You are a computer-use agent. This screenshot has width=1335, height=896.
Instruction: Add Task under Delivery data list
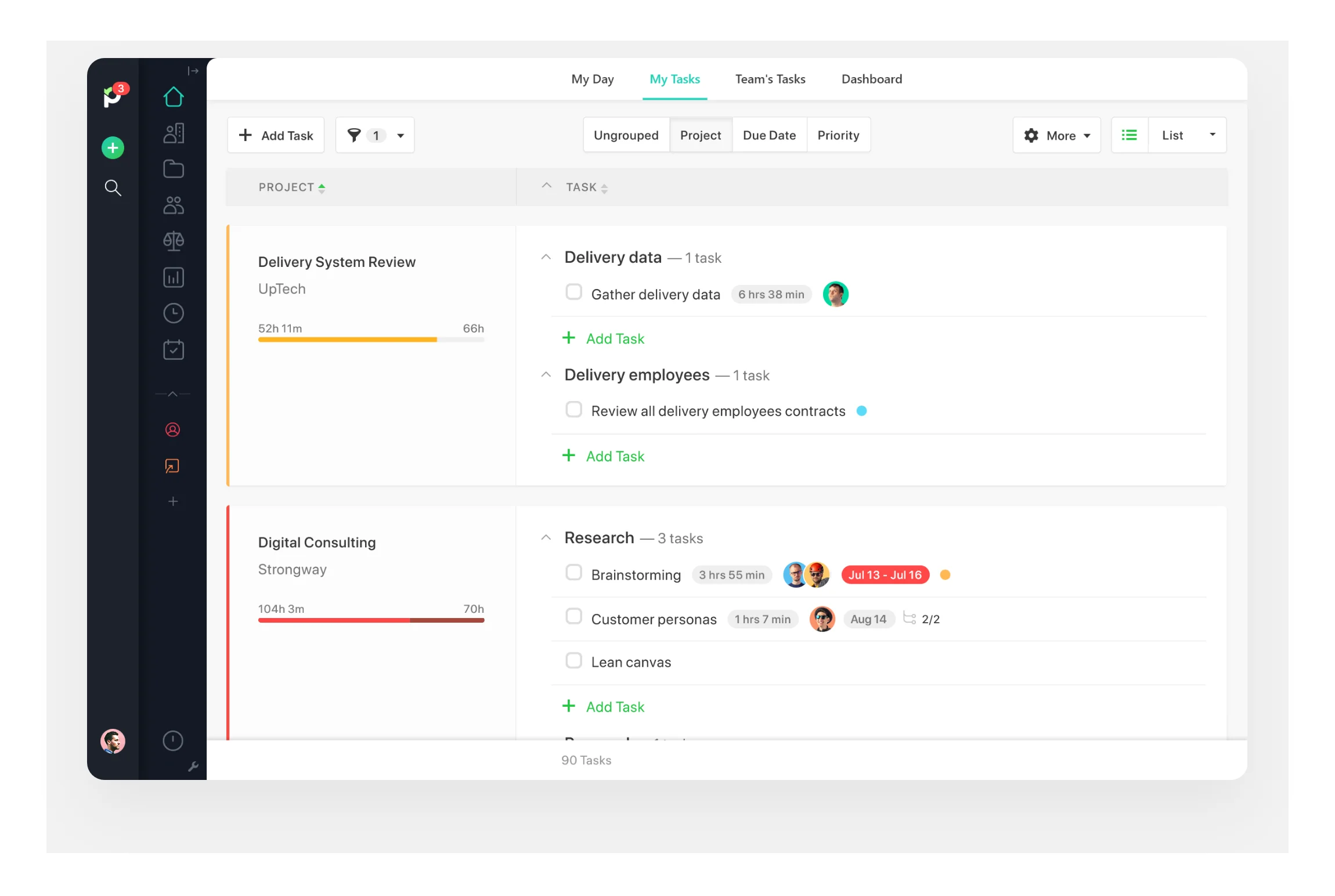pos(604,338)
